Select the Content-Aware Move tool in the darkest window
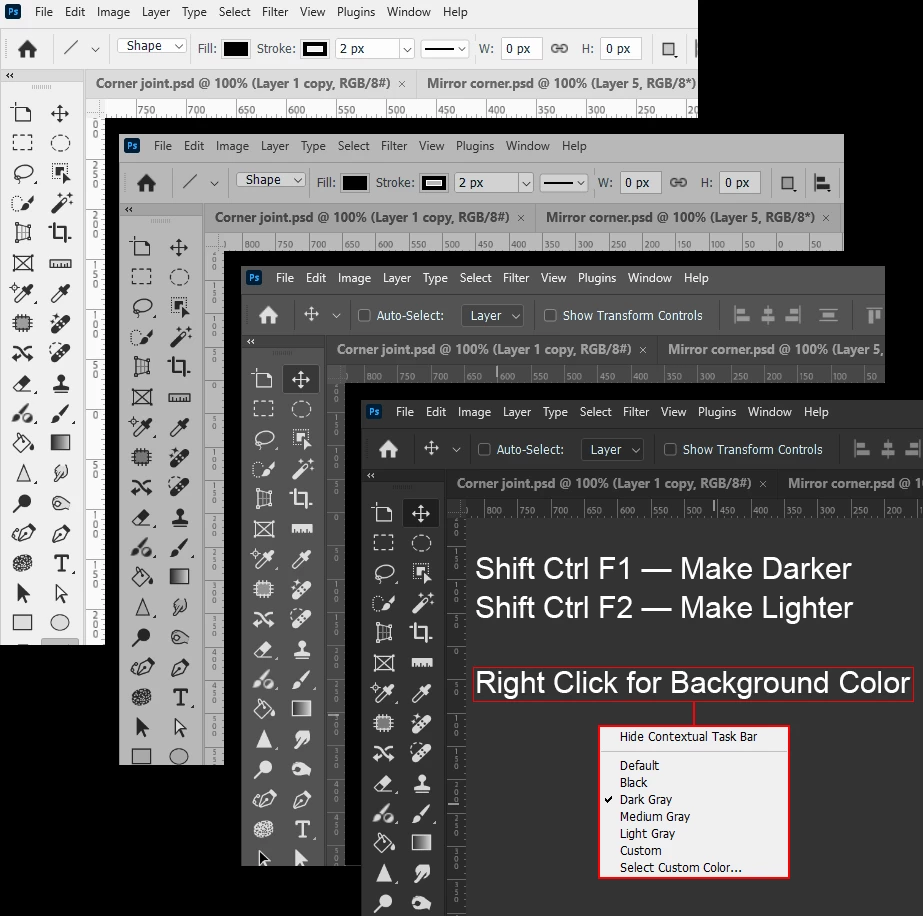923x916 pixels. click(383, 753)
